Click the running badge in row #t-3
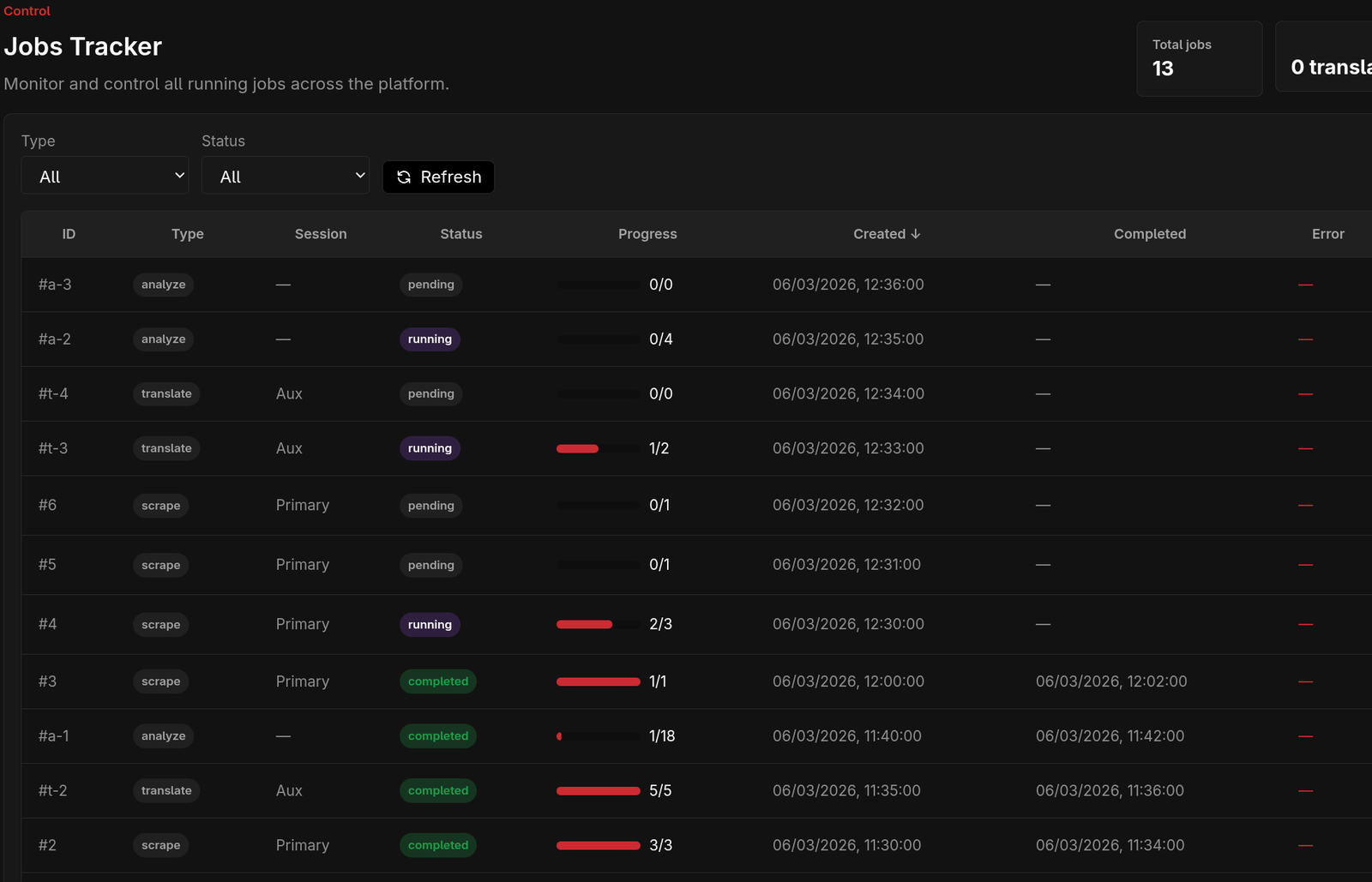Viewport: 1372px width, 882px height. point(430,448)
